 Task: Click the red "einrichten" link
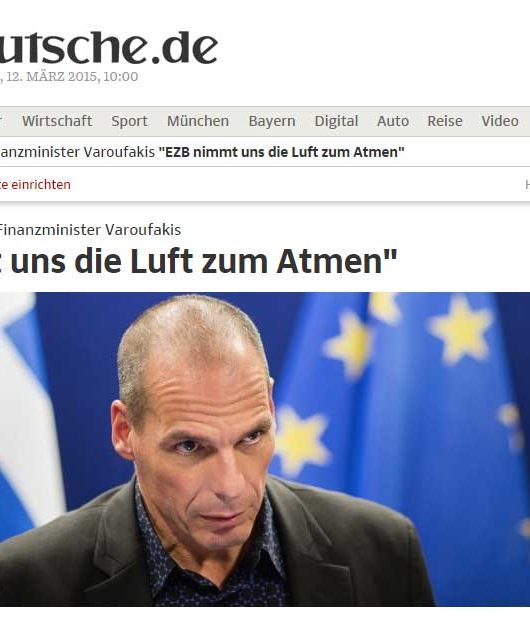pos(35,184)
